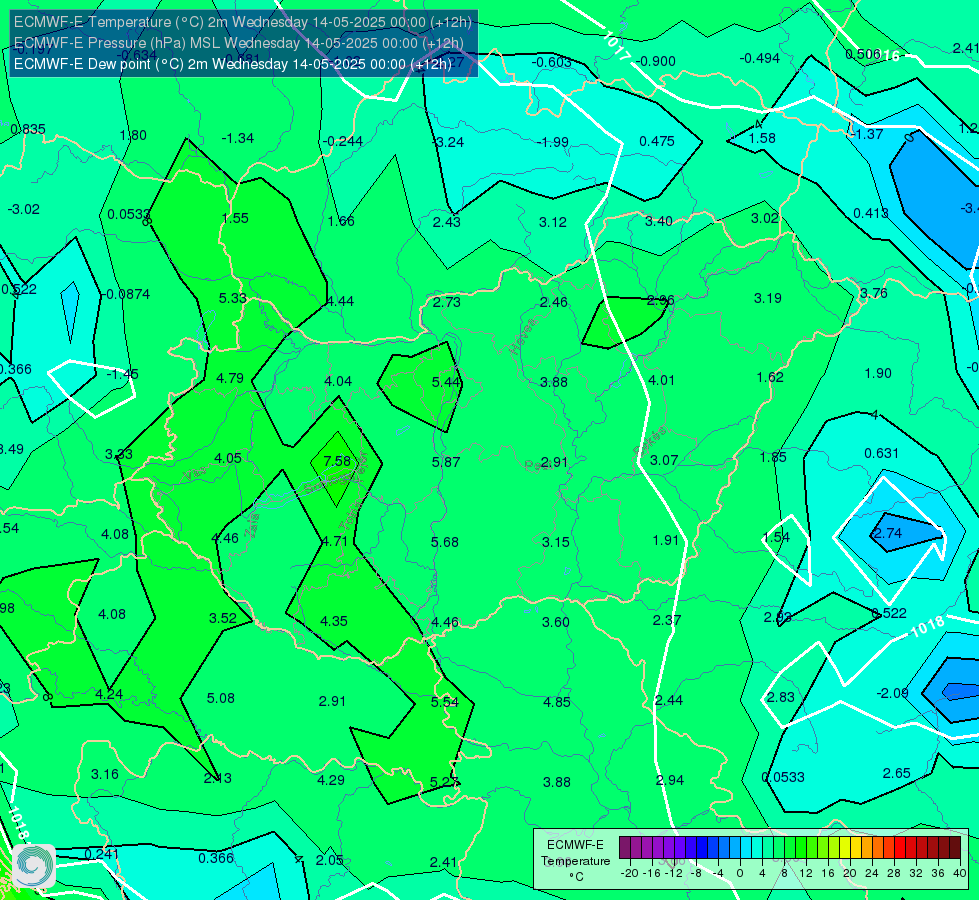Screen dimensions: 979x900
Task: Click the dew point value 4.01
Action: [661, 380]
